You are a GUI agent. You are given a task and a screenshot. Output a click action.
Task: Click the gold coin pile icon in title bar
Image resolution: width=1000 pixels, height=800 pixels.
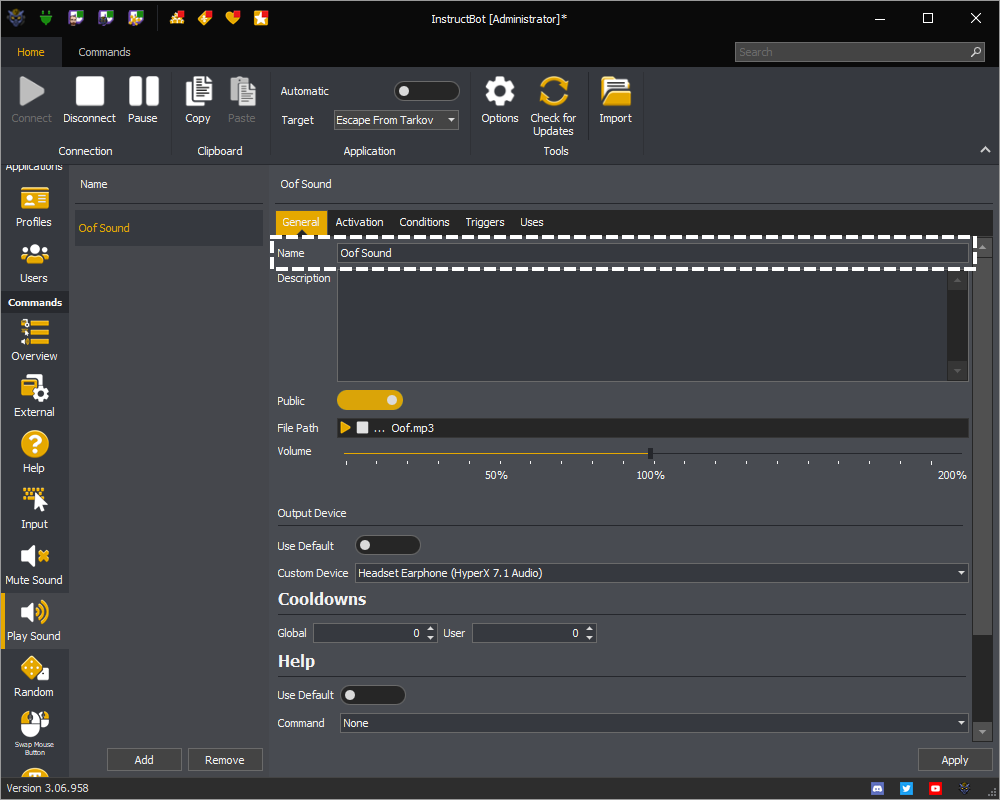point(177,18)
